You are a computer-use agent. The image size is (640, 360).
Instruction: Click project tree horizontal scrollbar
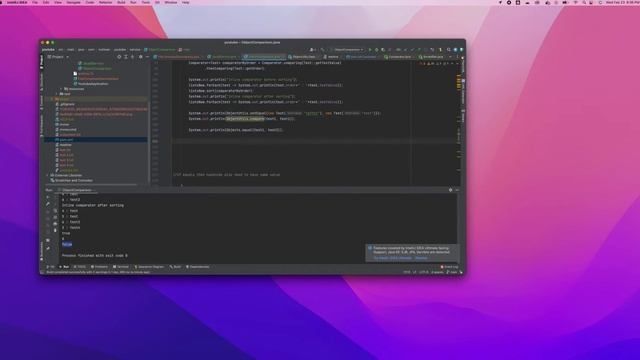coord(92,184)
